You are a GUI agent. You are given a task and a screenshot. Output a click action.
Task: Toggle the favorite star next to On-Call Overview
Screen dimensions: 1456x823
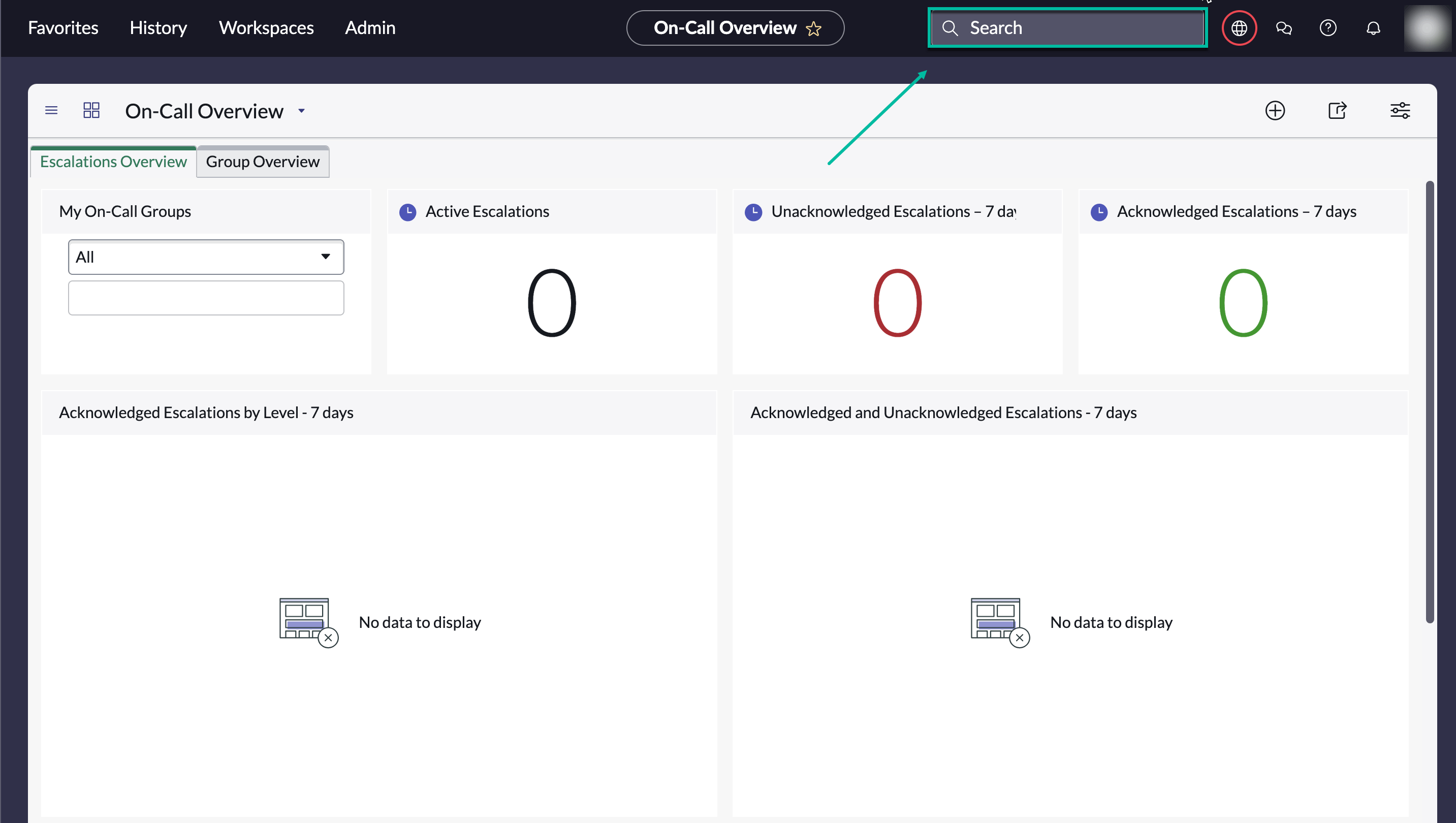[x=814, y=28]
